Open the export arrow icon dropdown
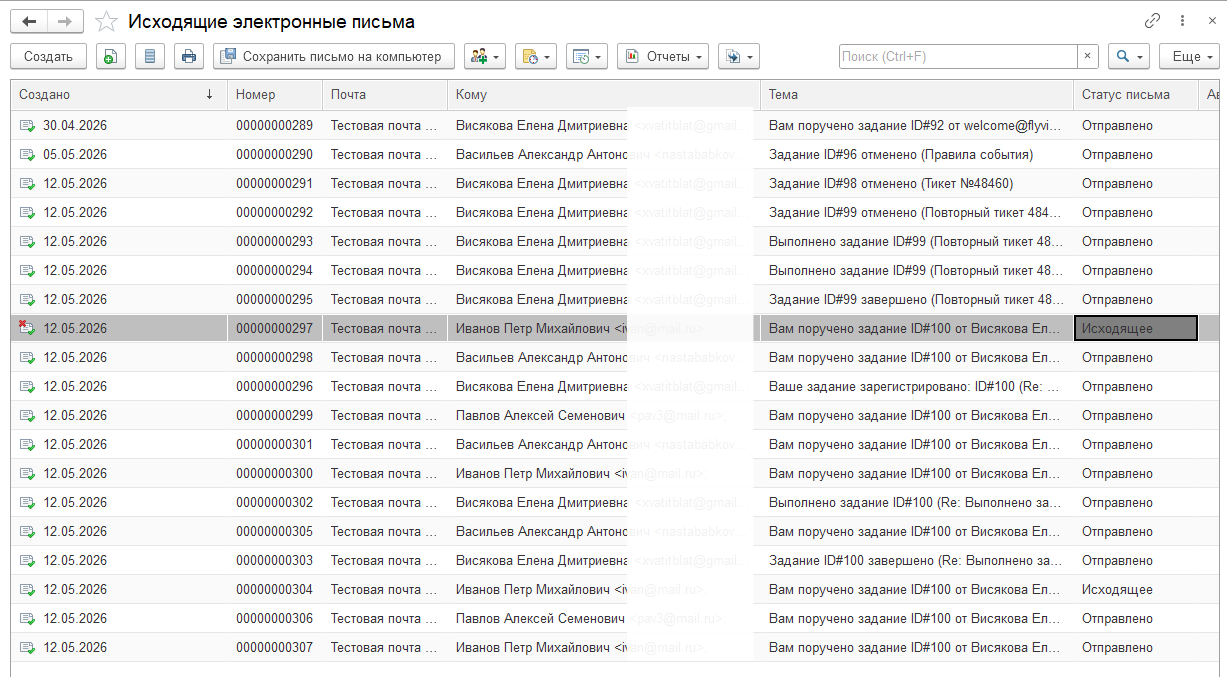 (x=739, y=57)
